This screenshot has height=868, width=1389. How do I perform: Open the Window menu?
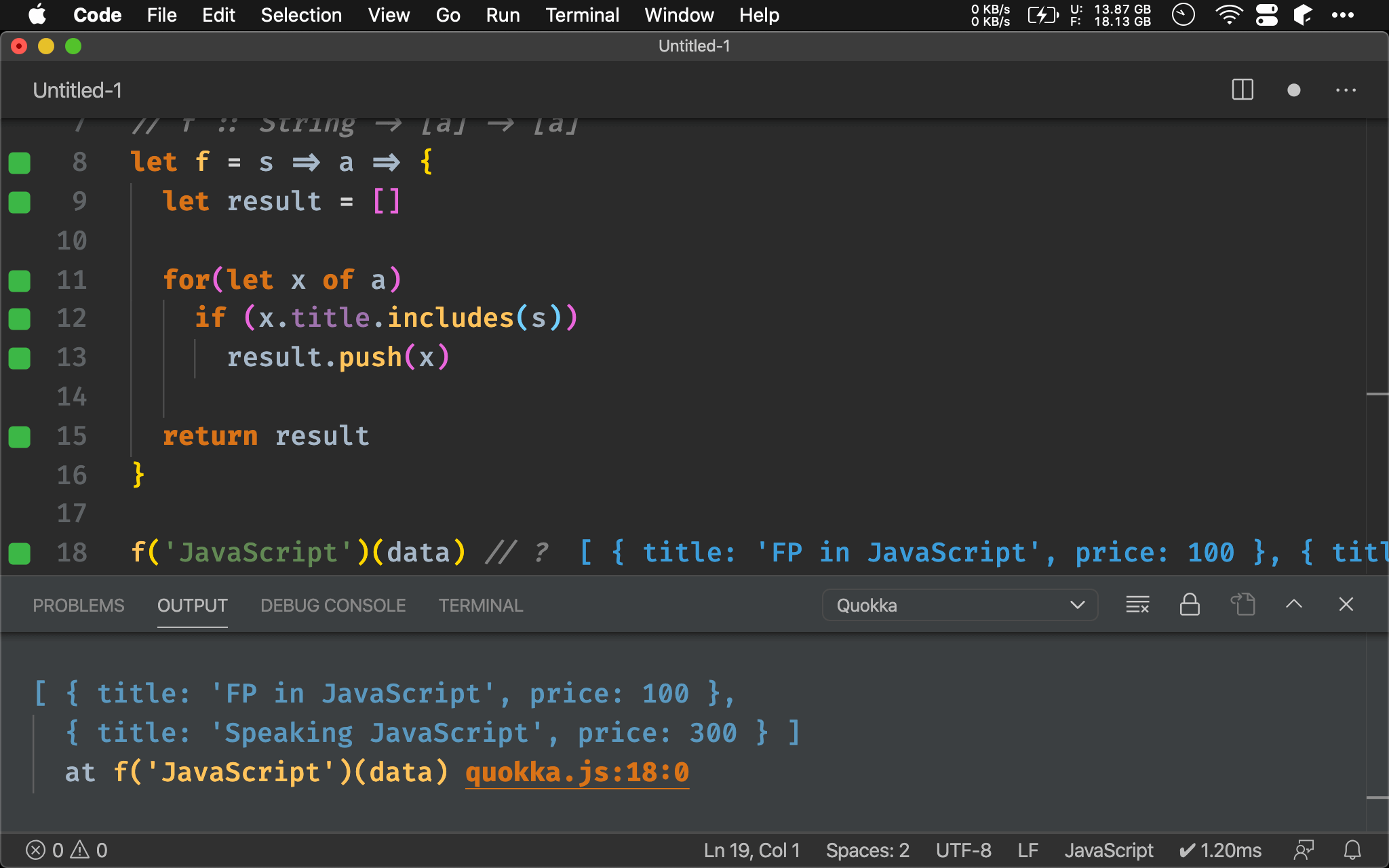click(x=679, y=15)
